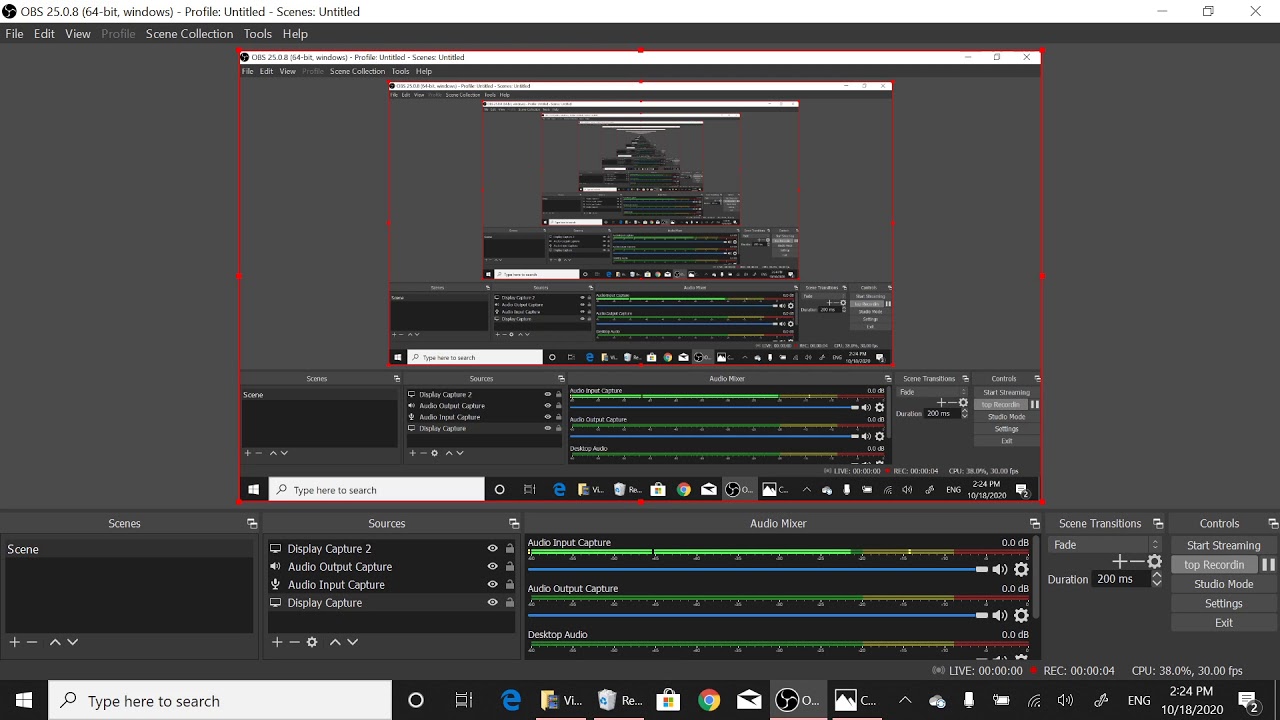Open the File menu
Screen dimensions: 1280x720
coord(14,34)
